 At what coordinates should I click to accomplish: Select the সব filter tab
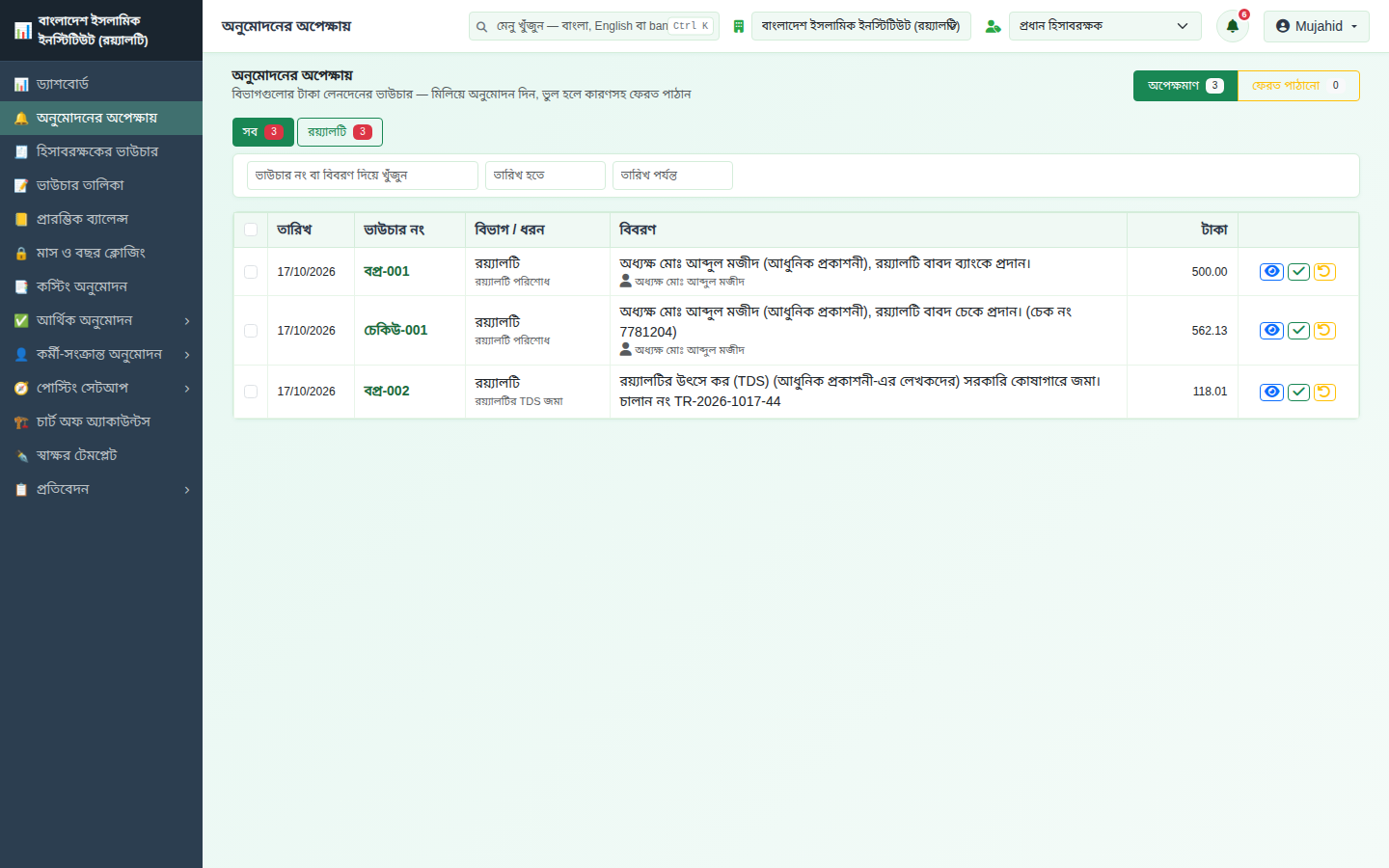point(263,132)
